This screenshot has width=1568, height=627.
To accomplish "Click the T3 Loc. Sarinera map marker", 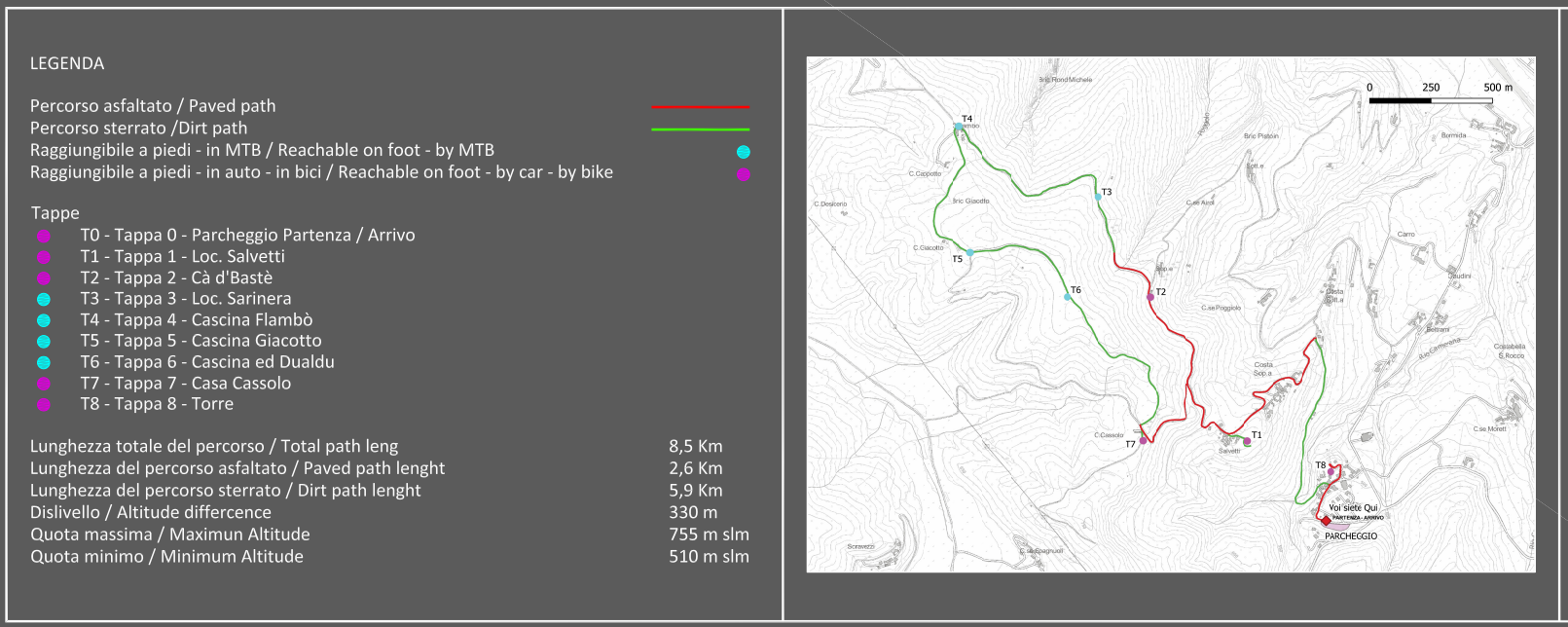I will (1098, 197).
